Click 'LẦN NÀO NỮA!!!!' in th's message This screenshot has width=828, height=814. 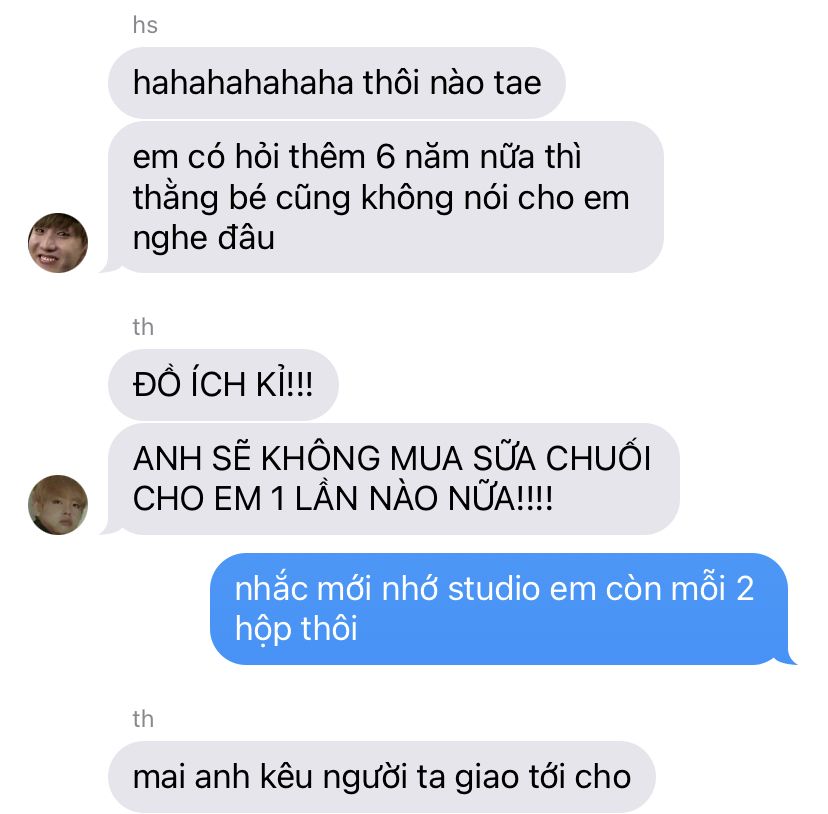coord(424,498)
